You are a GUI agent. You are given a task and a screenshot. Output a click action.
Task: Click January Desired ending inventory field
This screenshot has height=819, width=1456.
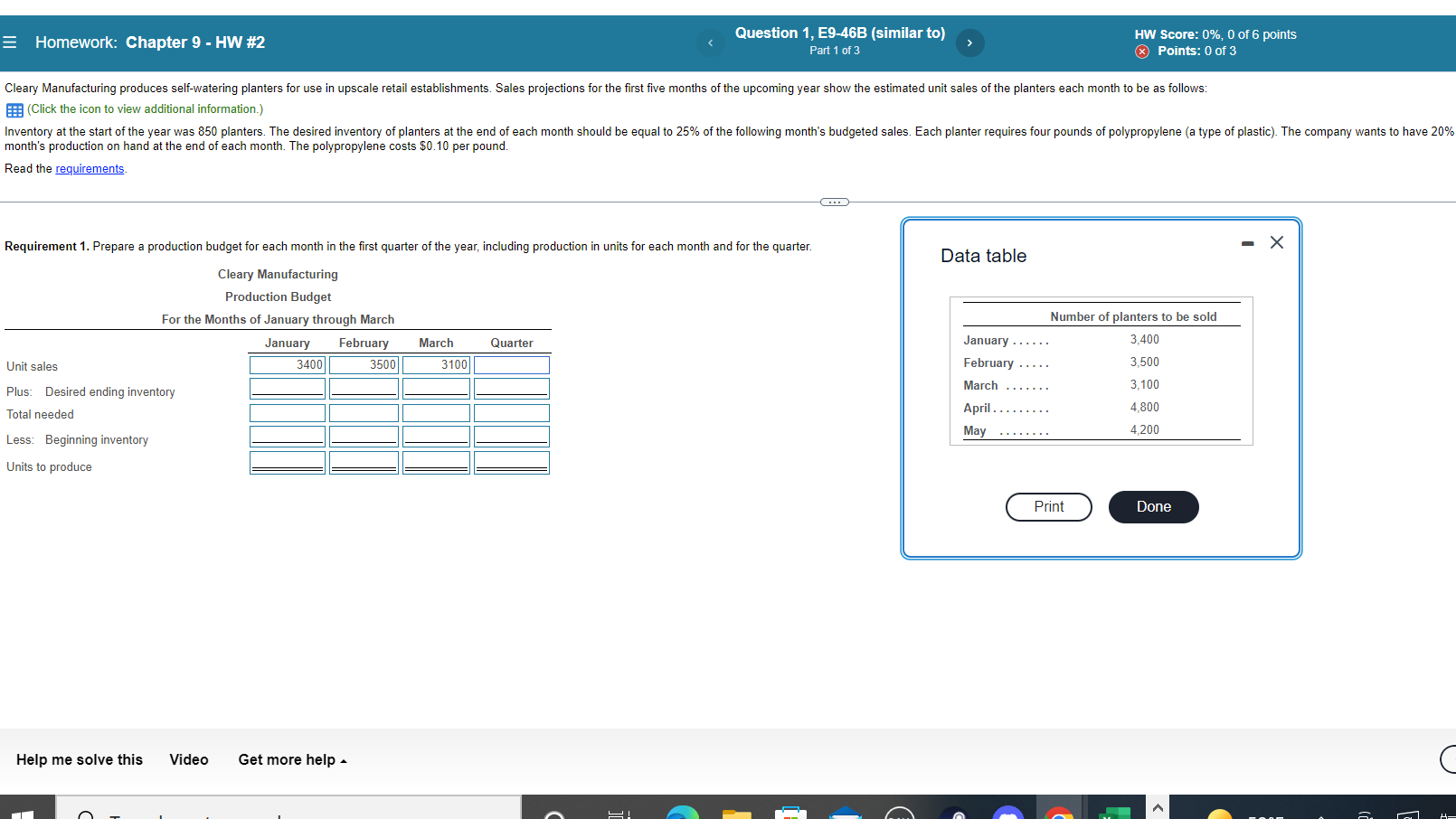[x=288, y=389]
